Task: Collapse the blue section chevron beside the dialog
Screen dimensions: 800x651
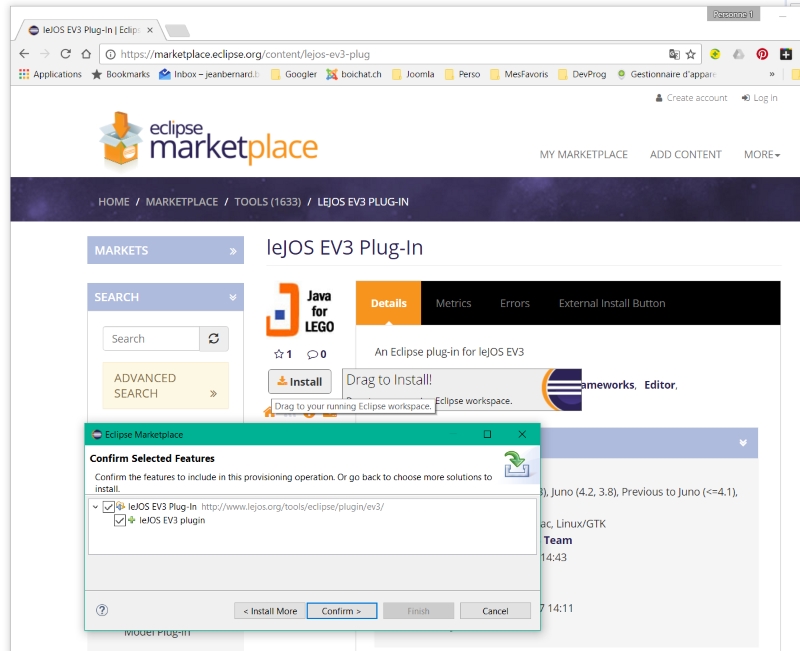Action: pos(743,442)
